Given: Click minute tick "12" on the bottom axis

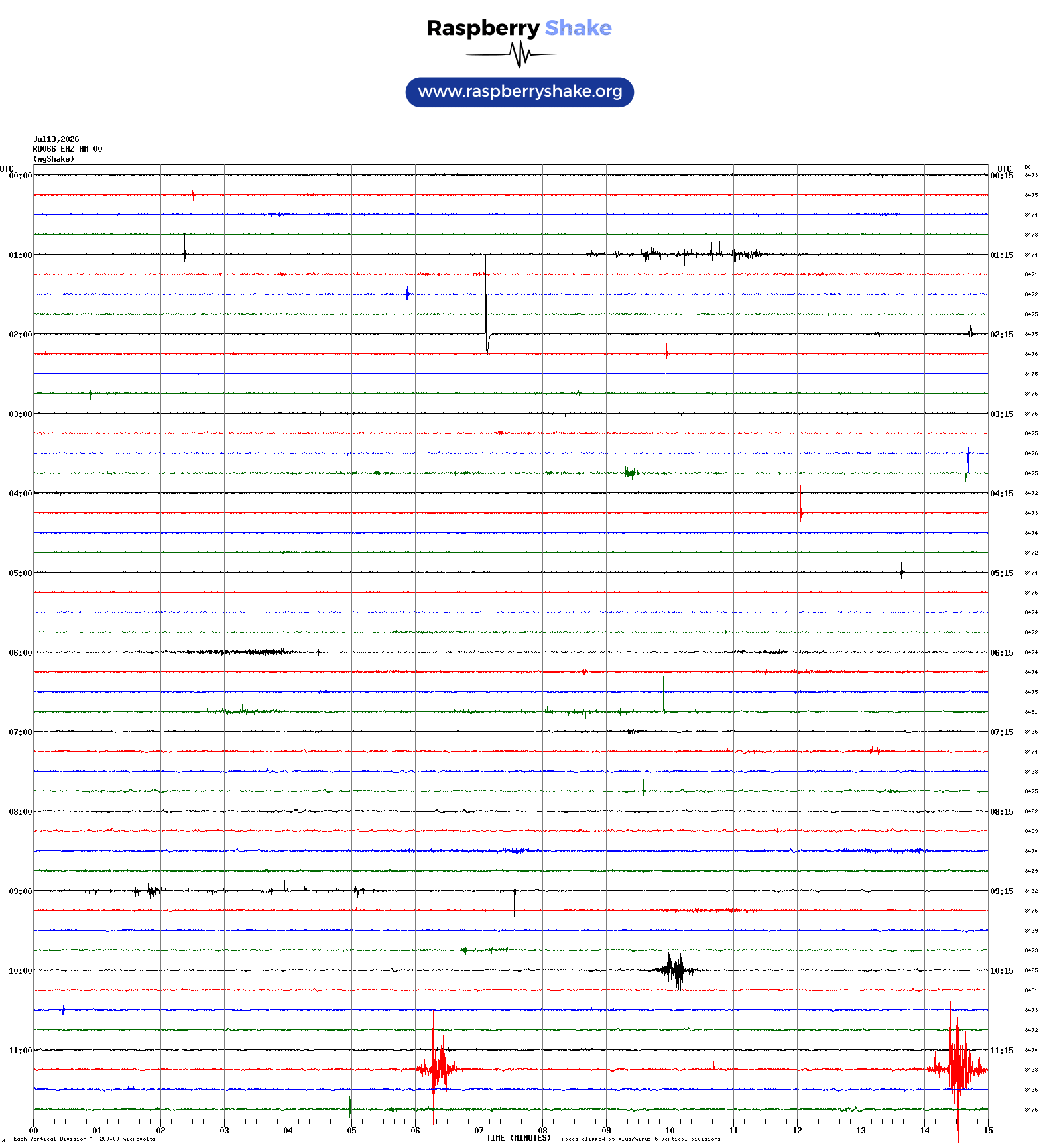Looking at the screenshot, I should [x=797, y=1131].
